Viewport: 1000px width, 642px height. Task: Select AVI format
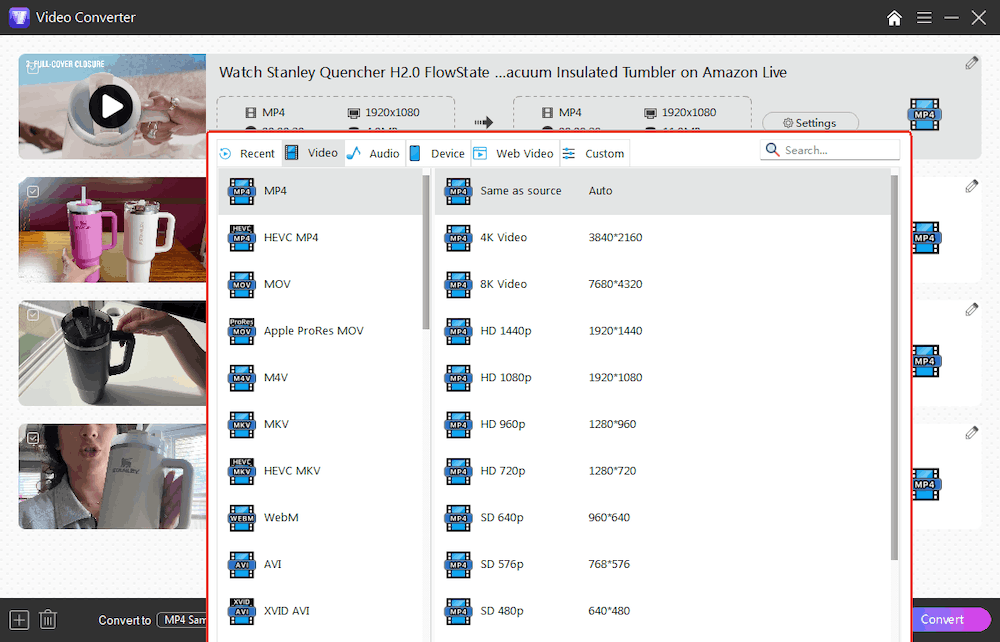point(320,564)
